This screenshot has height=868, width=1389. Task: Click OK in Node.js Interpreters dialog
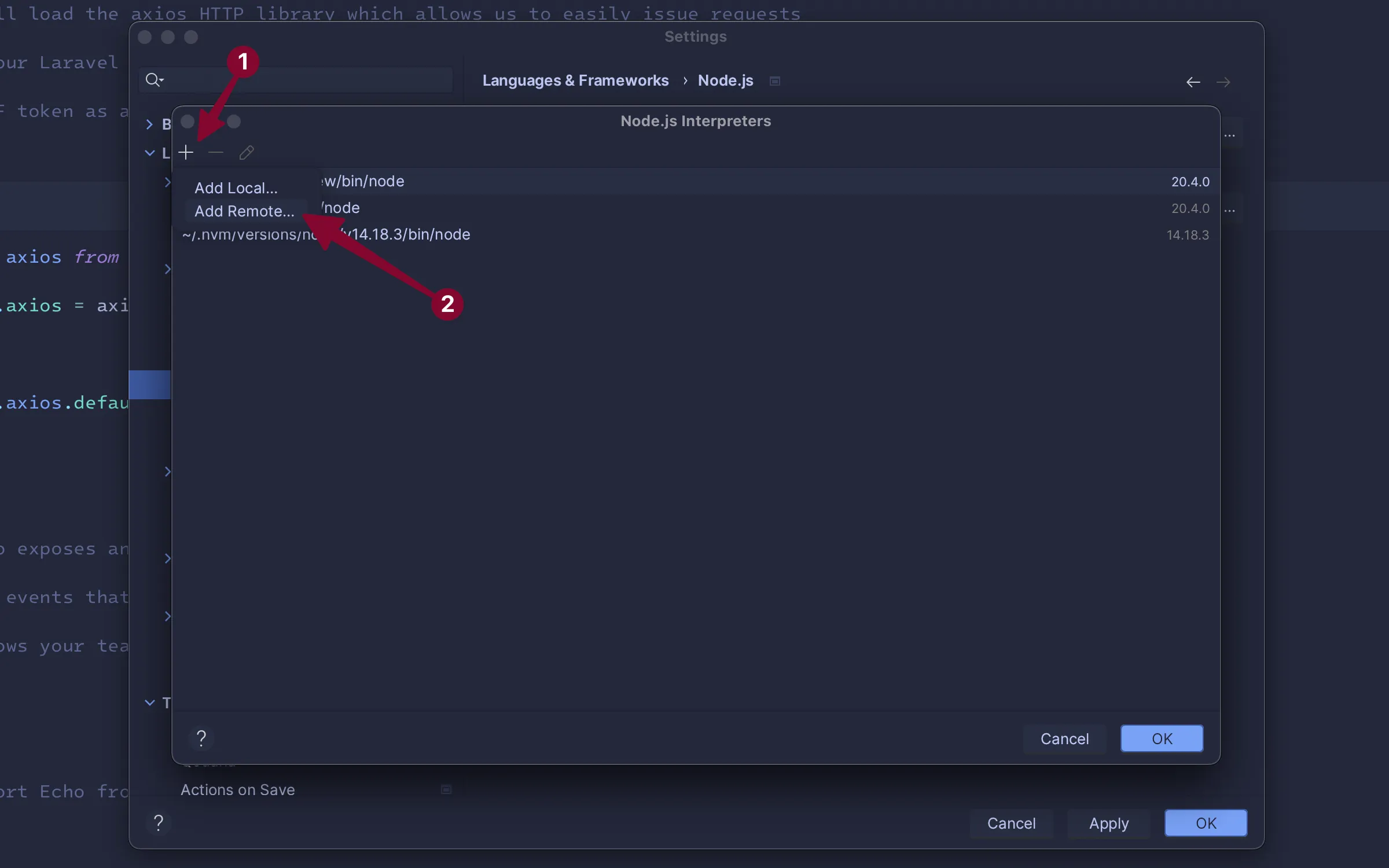click(1162, 739)
